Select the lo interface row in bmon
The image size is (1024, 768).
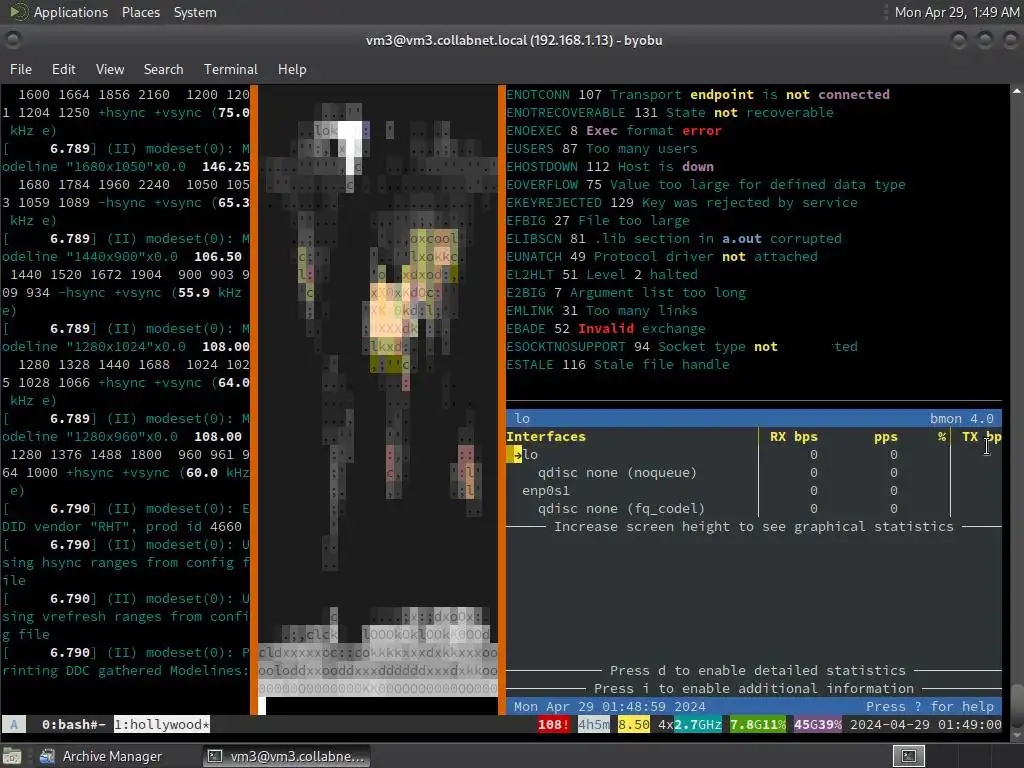[754, 455]
